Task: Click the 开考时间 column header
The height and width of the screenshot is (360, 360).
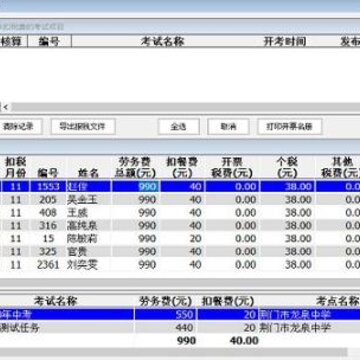Action: click(285, 42)
